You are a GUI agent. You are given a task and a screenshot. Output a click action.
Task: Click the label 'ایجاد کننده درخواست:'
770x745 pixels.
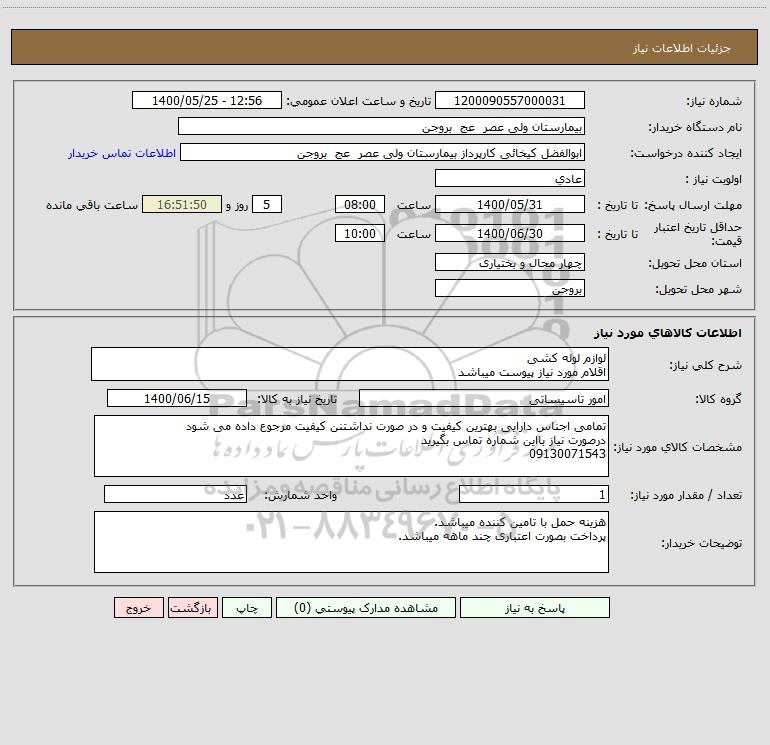(686, 153)
